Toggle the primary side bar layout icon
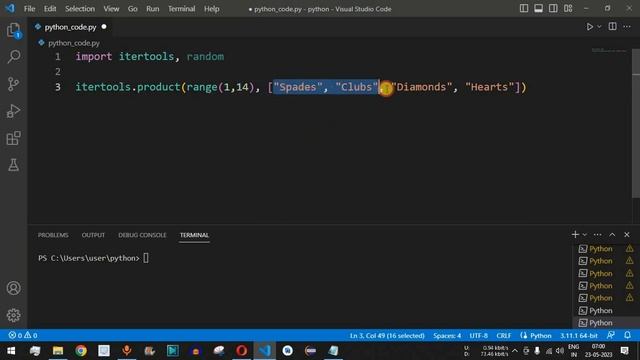Image resolution: width=640 pixels, height=360 pixels. (x=524, y=8)
